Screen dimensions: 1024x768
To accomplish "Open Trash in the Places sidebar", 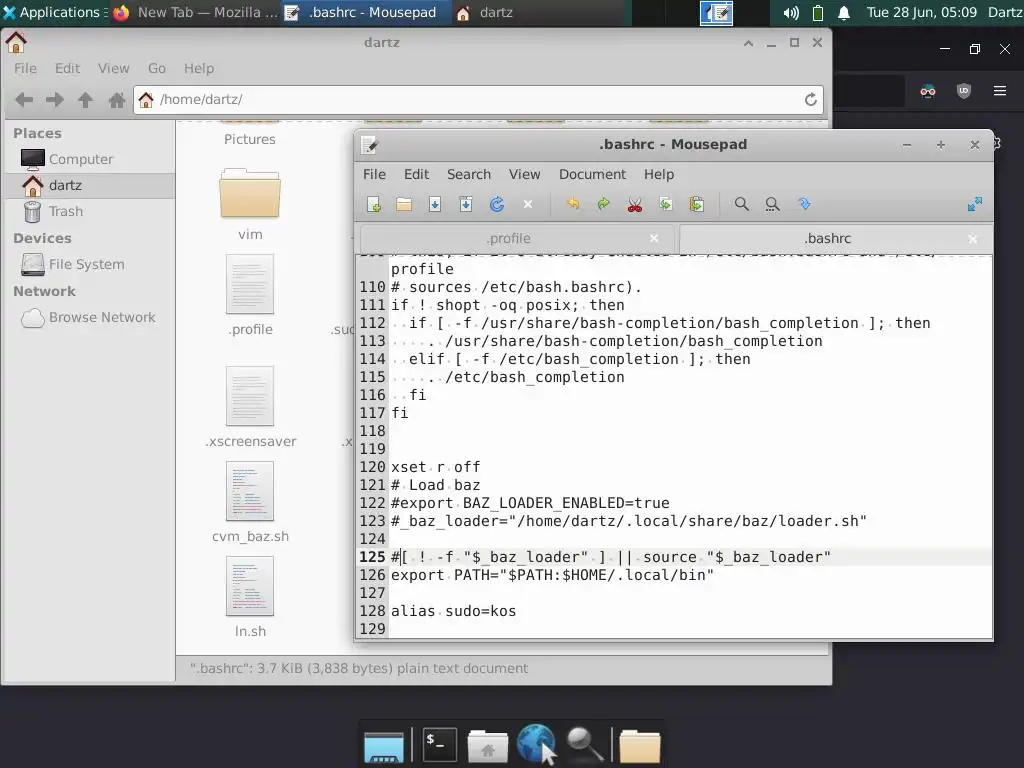I will [x=89, y=212].
